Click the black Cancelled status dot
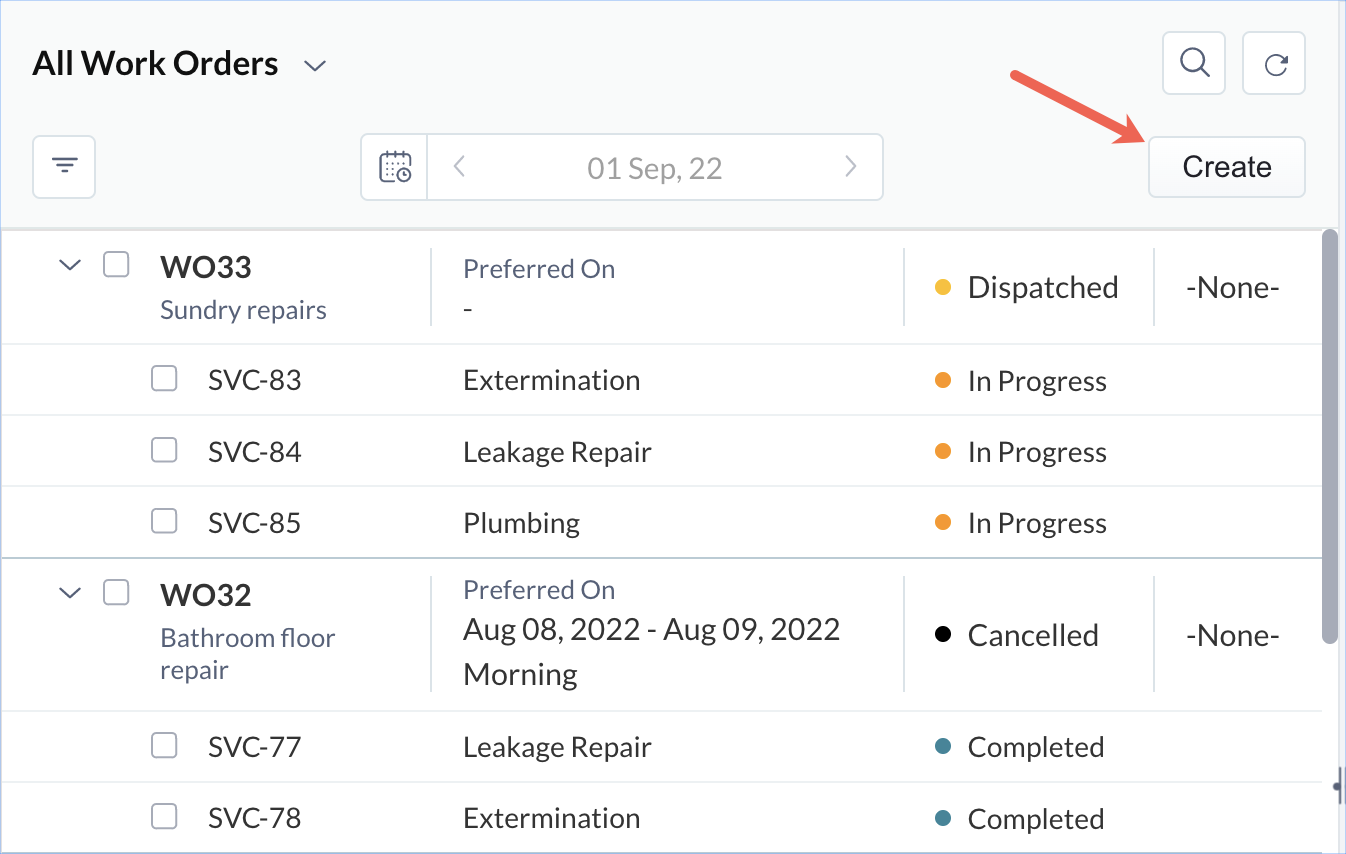 click(942, 635)
